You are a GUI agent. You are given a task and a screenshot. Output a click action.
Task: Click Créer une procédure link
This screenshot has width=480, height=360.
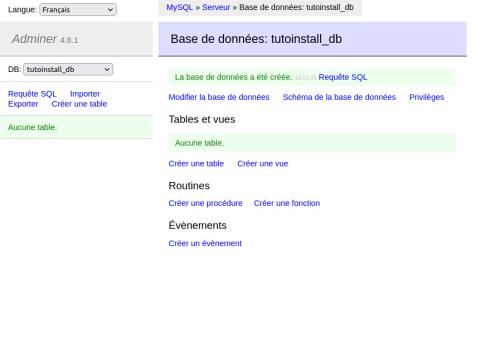tap(205, 203)
